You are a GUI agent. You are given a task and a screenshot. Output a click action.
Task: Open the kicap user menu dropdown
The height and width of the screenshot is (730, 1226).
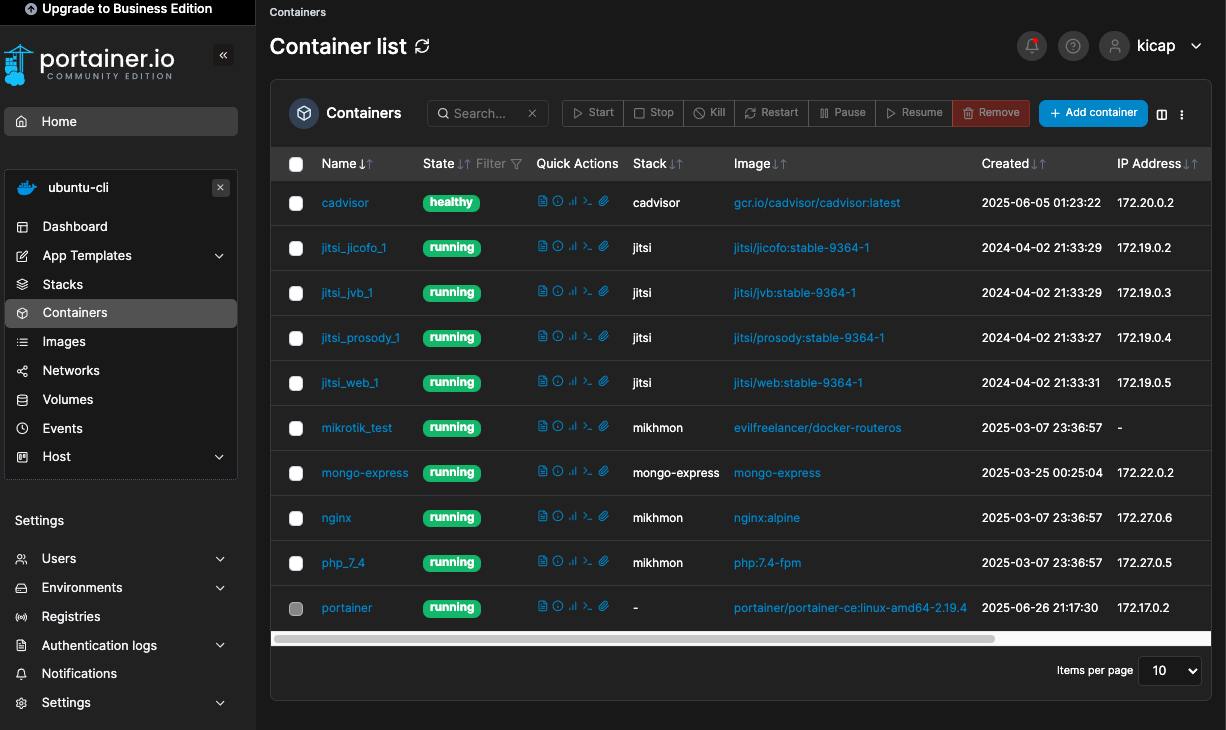[x=1152, y=46]
